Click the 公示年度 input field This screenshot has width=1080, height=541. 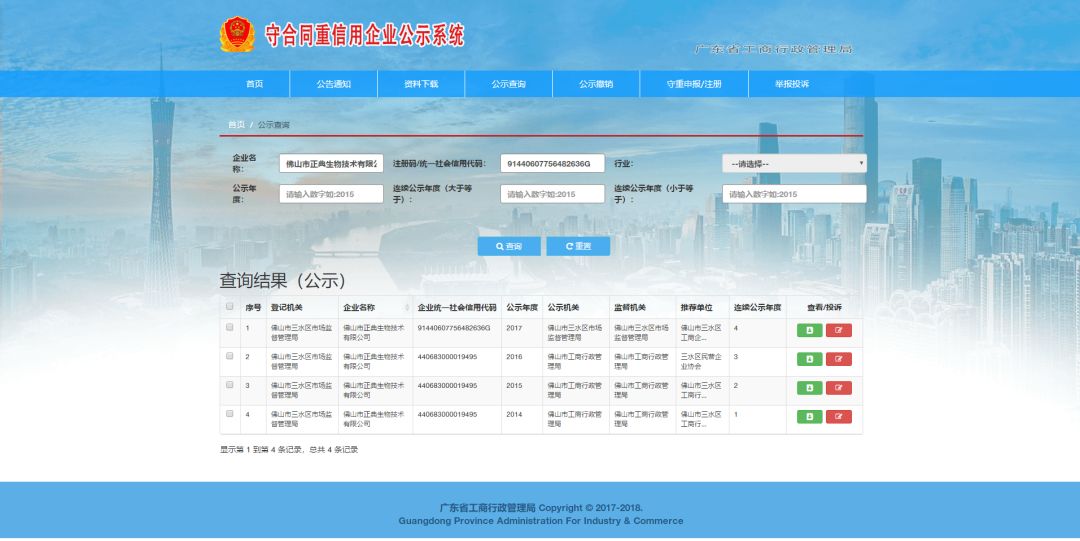pos(331,194)
